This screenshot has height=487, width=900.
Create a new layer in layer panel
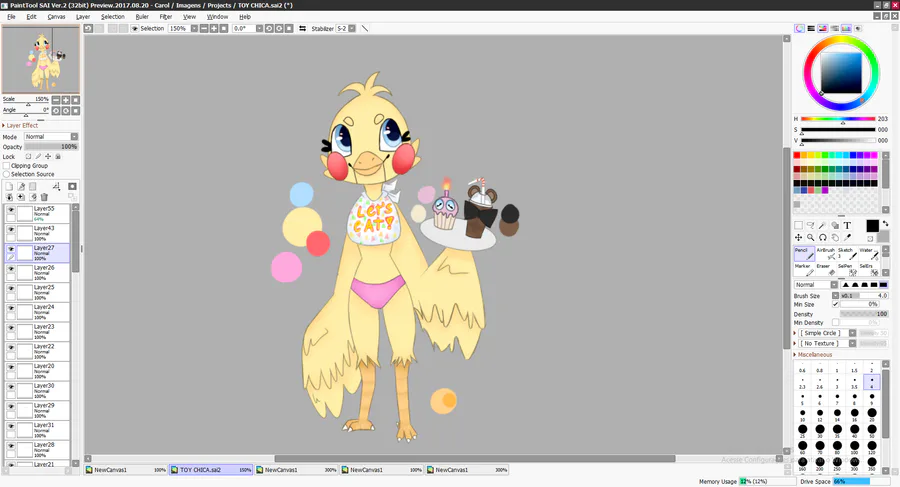9,186
